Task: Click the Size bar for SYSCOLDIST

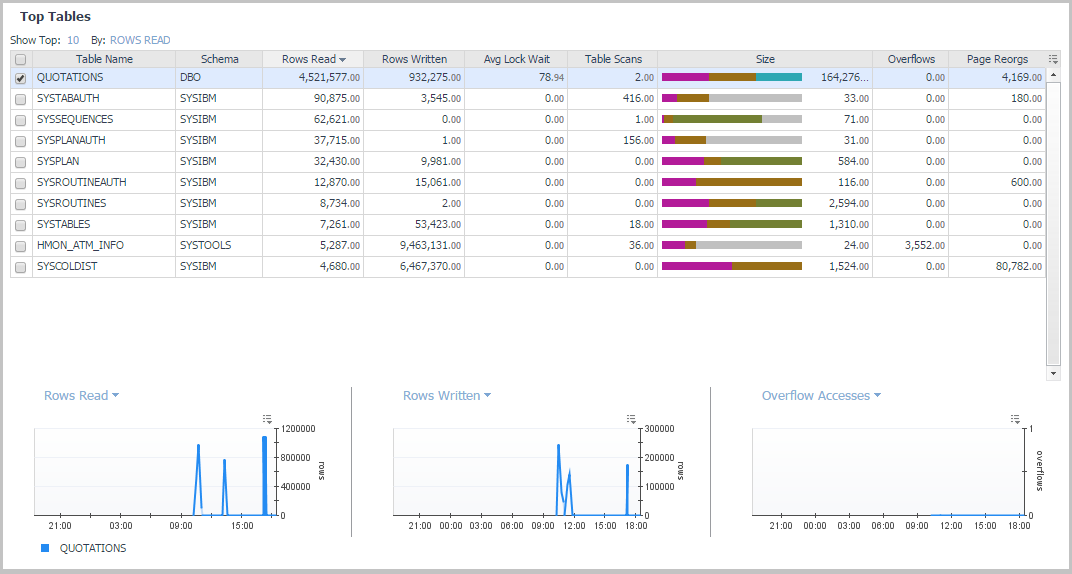Action: [732, 267]
